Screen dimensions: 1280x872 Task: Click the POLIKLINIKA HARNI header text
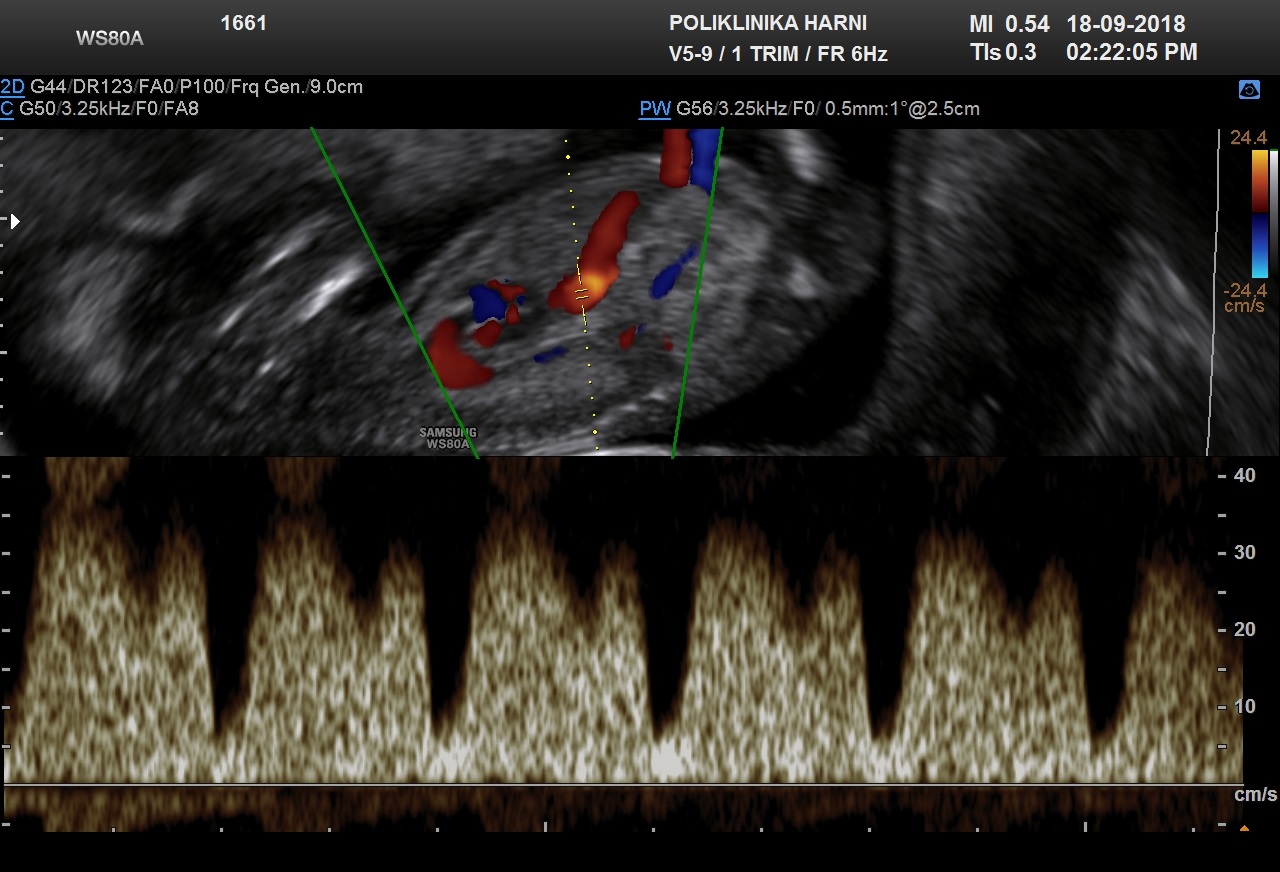(767, 23)
